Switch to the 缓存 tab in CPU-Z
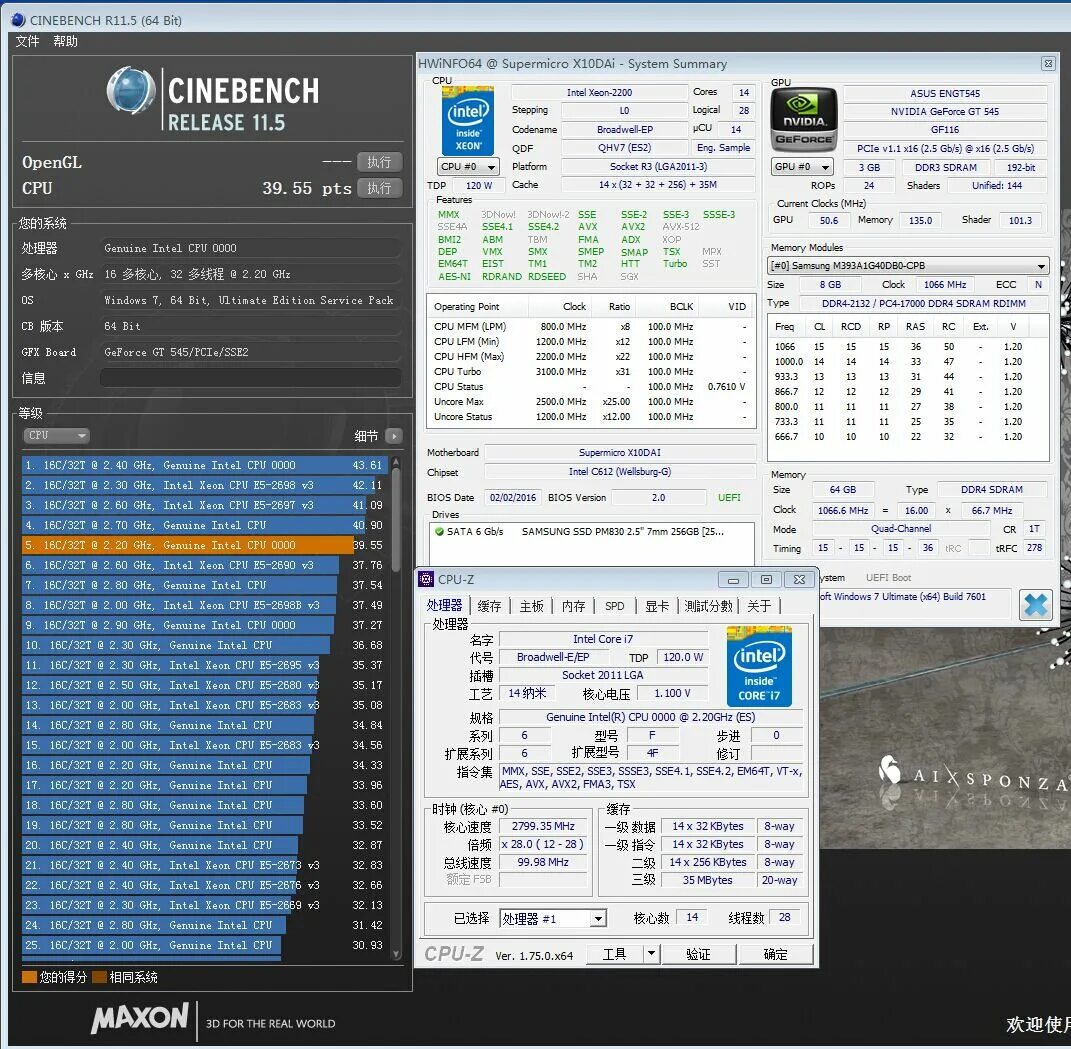The width and height of the screenshot is (1071, 1049). (489, 606)
